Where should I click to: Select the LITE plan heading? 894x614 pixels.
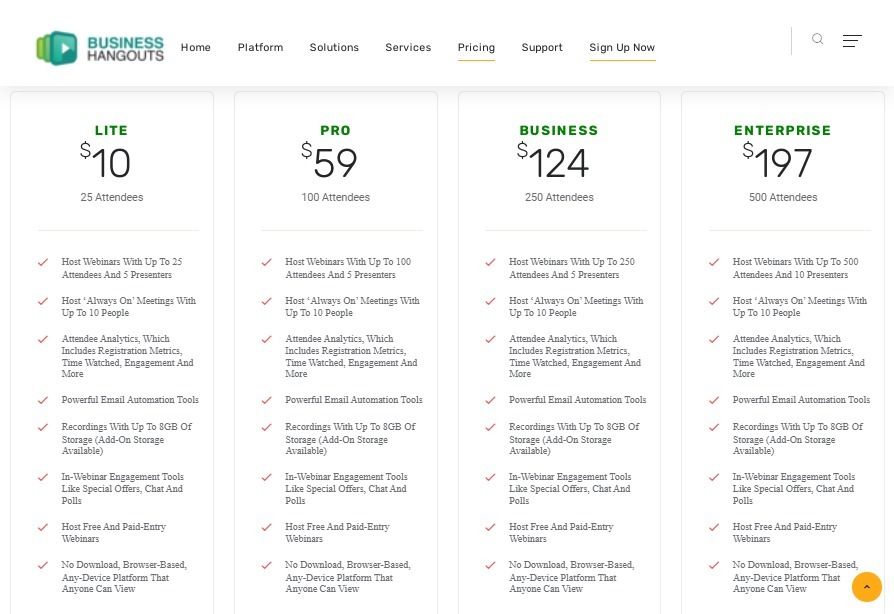pos(112,131)
